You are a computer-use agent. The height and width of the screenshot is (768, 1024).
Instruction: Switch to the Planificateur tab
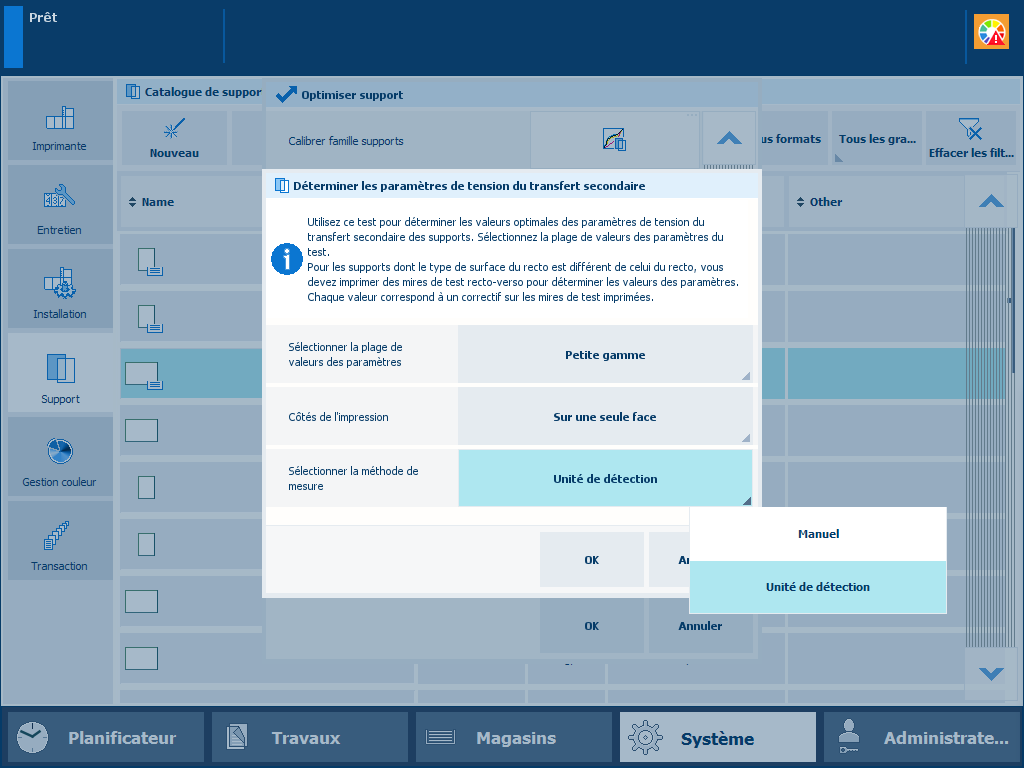point(106,738)
